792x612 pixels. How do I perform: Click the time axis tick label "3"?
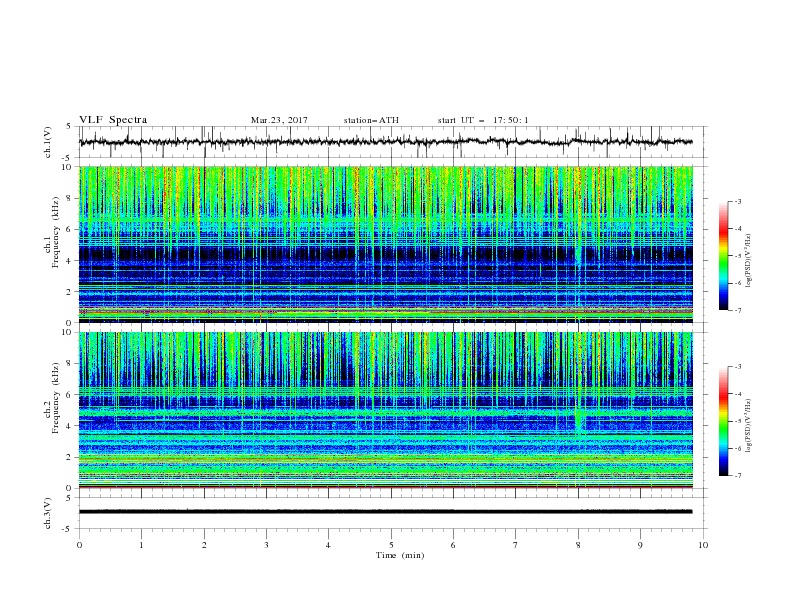[266, 545]
